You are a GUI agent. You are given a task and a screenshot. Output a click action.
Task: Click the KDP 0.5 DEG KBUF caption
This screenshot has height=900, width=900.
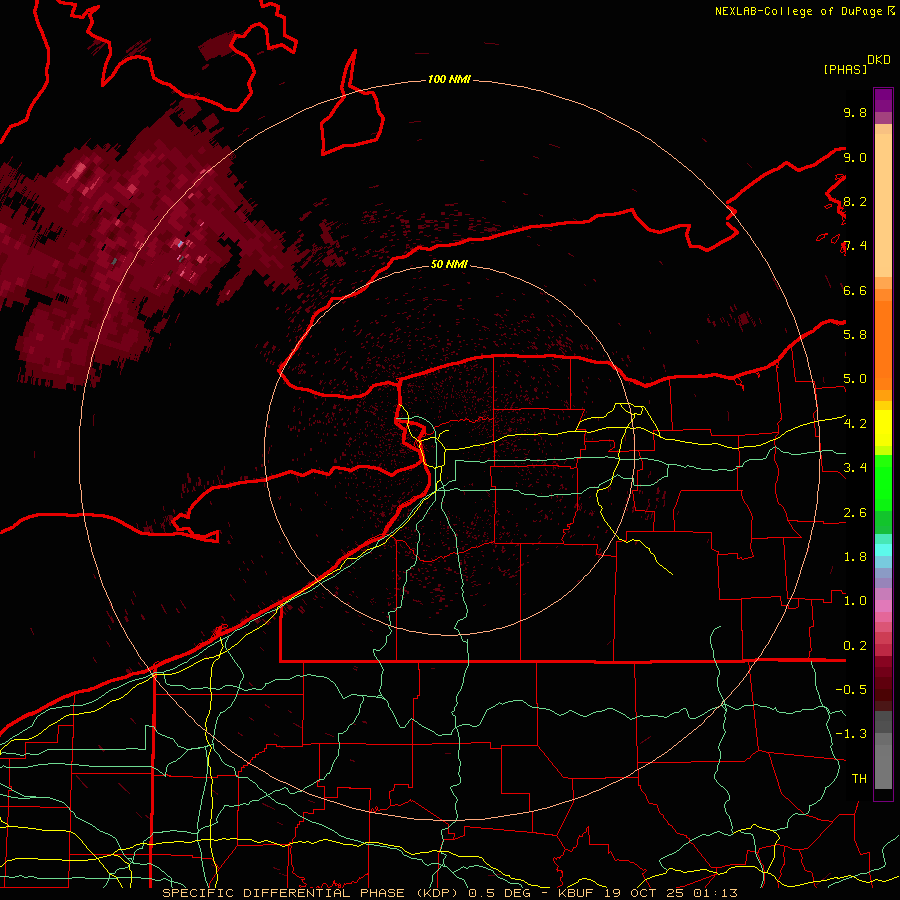[449, 893]
